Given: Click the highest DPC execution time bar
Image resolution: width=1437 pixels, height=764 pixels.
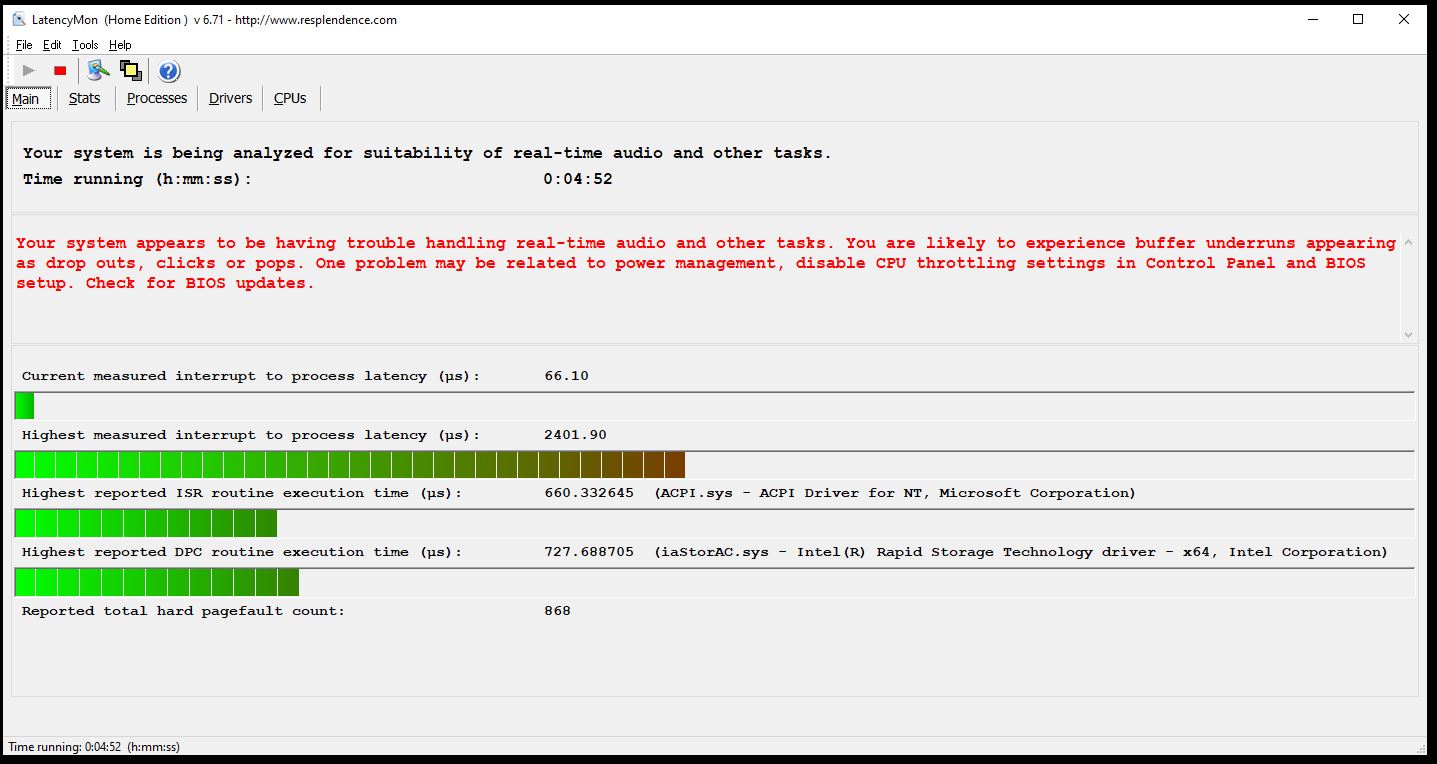Looking at the screenshot, I should [714, 582].
